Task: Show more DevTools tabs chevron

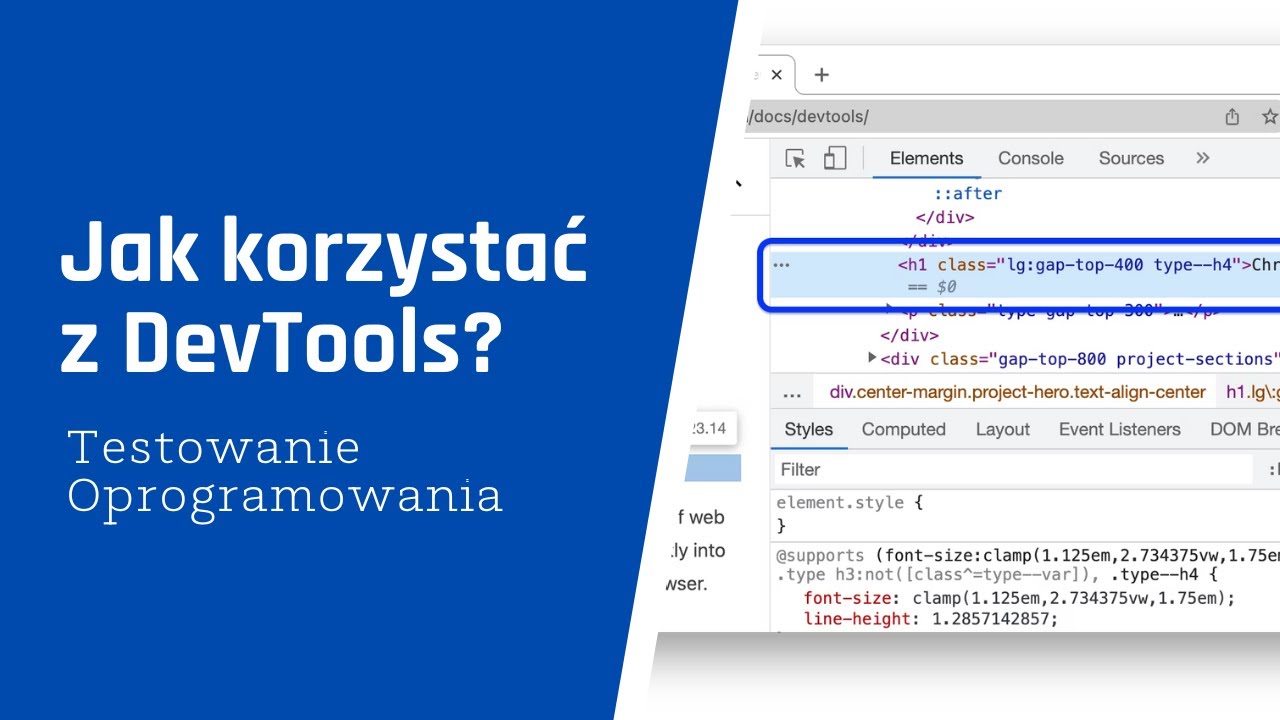Action: pos(1203,158)
